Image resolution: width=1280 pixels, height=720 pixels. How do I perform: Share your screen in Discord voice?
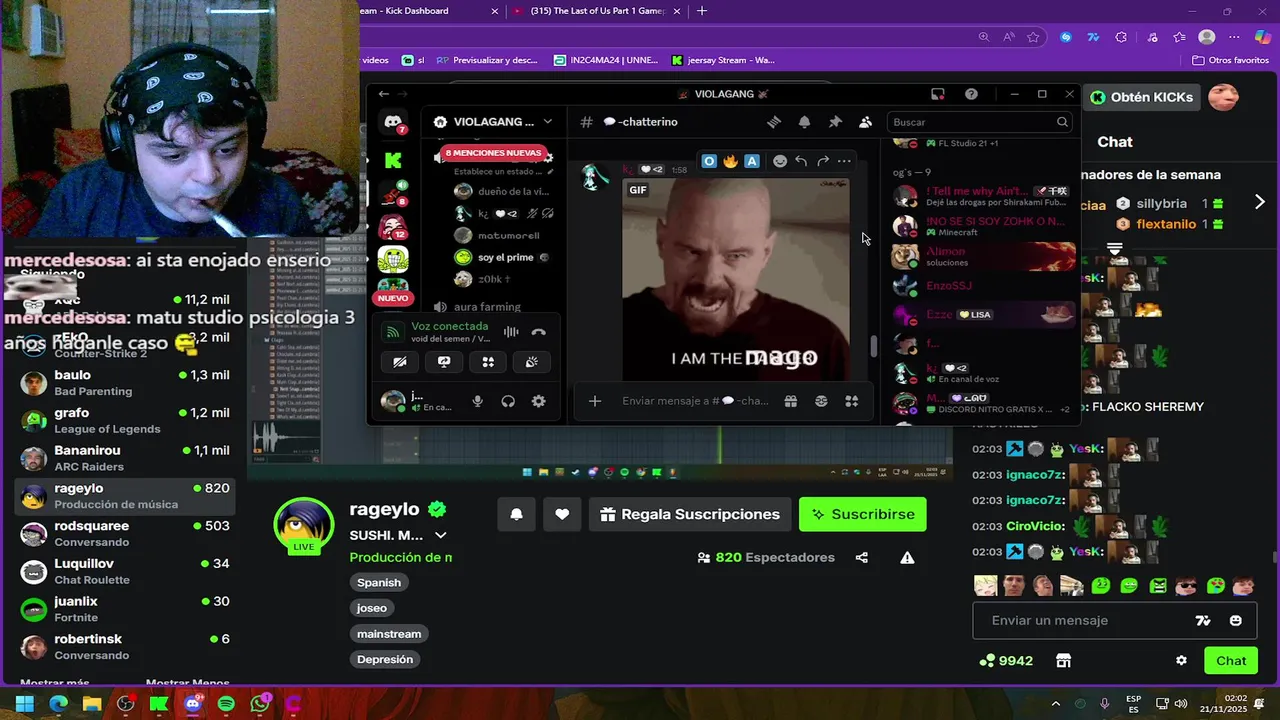[x=444, y=362]
